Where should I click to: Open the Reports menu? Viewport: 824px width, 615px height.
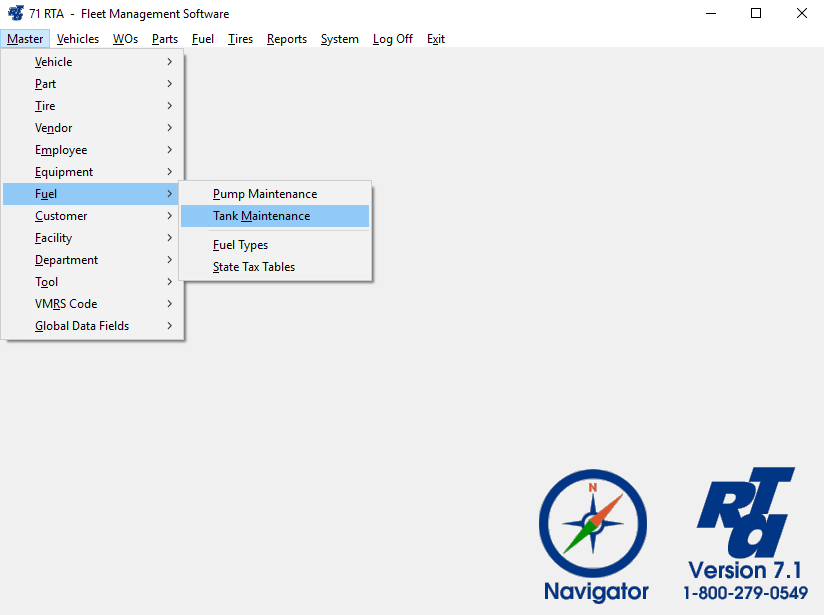pos(287,39)
